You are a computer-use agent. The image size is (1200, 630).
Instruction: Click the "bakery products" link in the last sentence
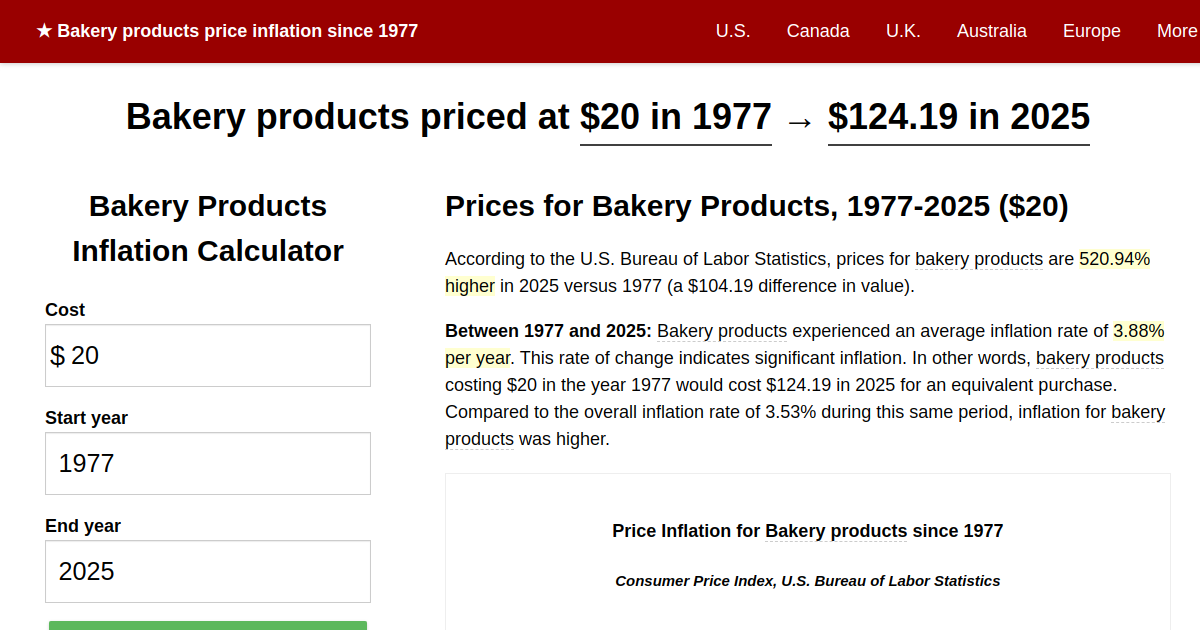pyautogui.click(x=479, y=438)
